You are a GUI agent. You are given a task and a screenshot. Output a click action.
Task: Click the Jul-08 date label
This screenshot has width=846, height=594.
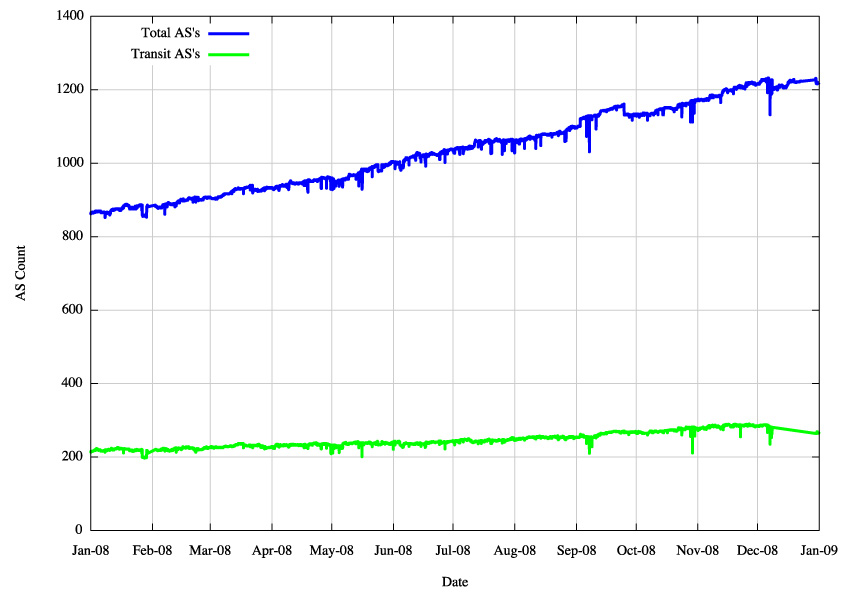pos(453,550)
